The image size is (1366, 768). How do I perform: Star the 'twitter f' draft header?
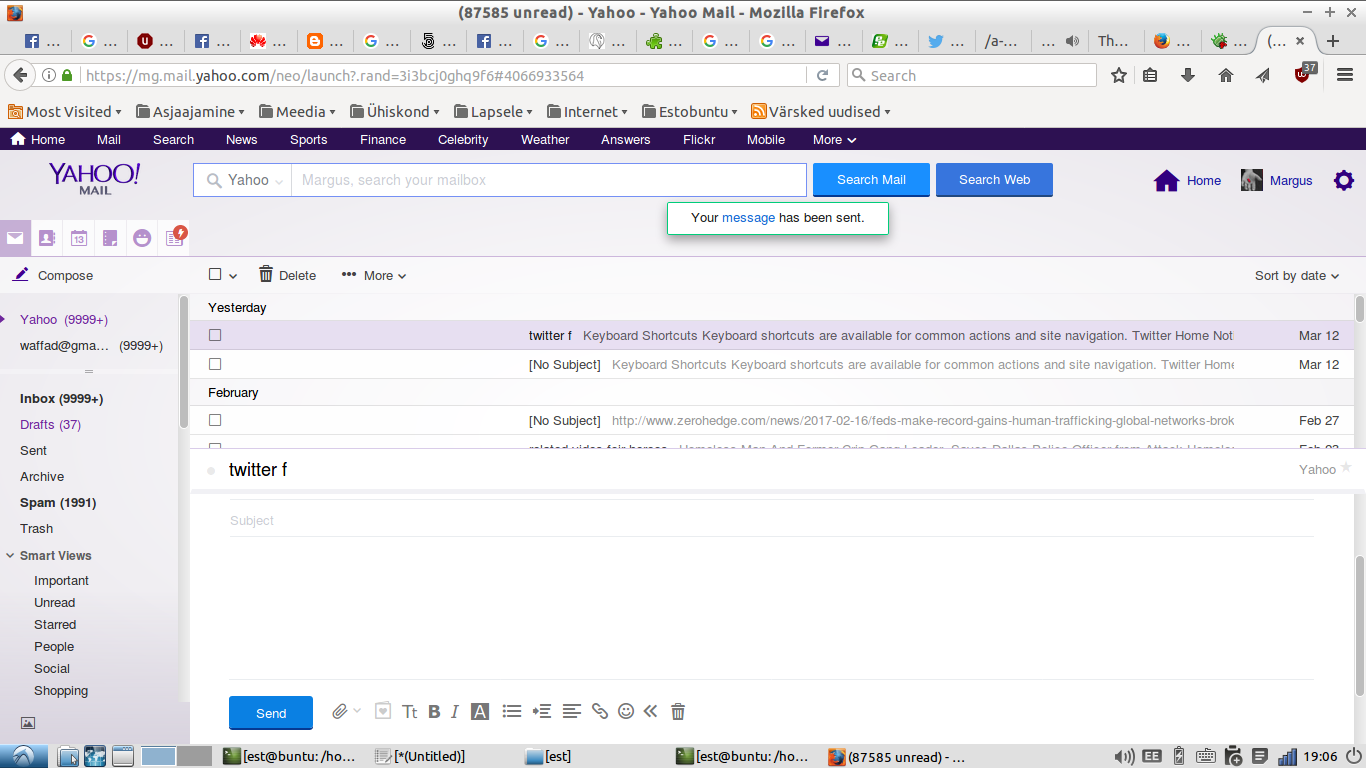tap(1345, 467)
